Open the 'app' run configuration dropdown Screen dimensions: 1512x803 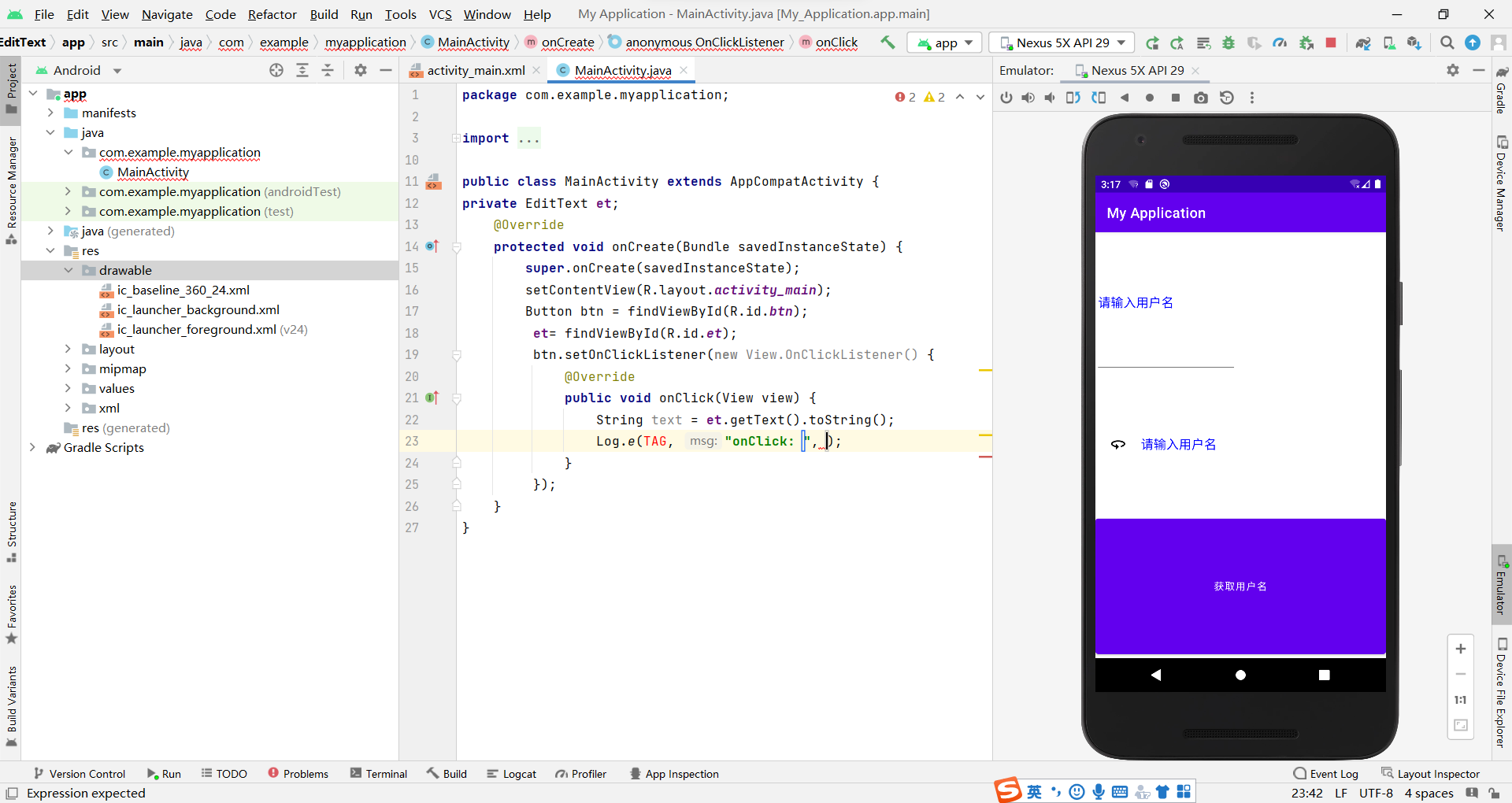tap(944, 43)
